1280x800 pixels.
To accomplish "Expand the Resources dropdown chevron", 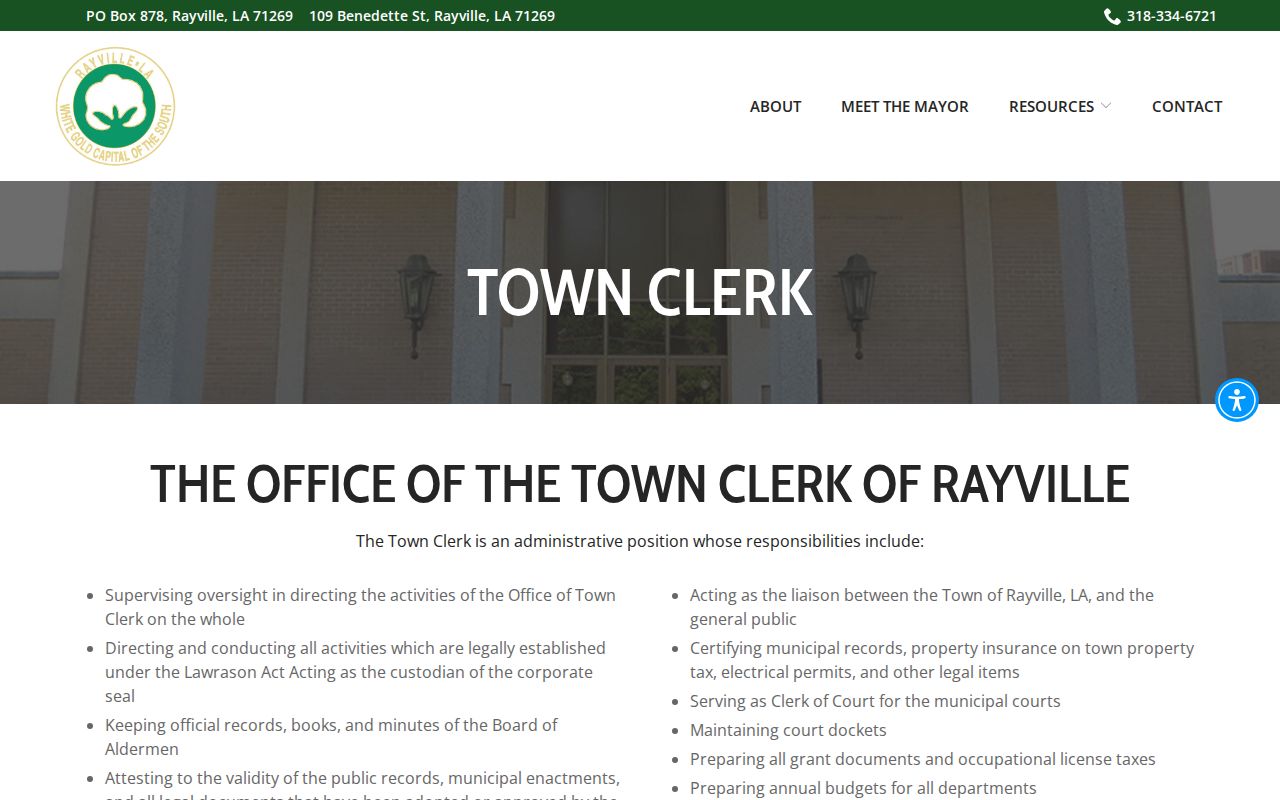I will coord(1106,106).
